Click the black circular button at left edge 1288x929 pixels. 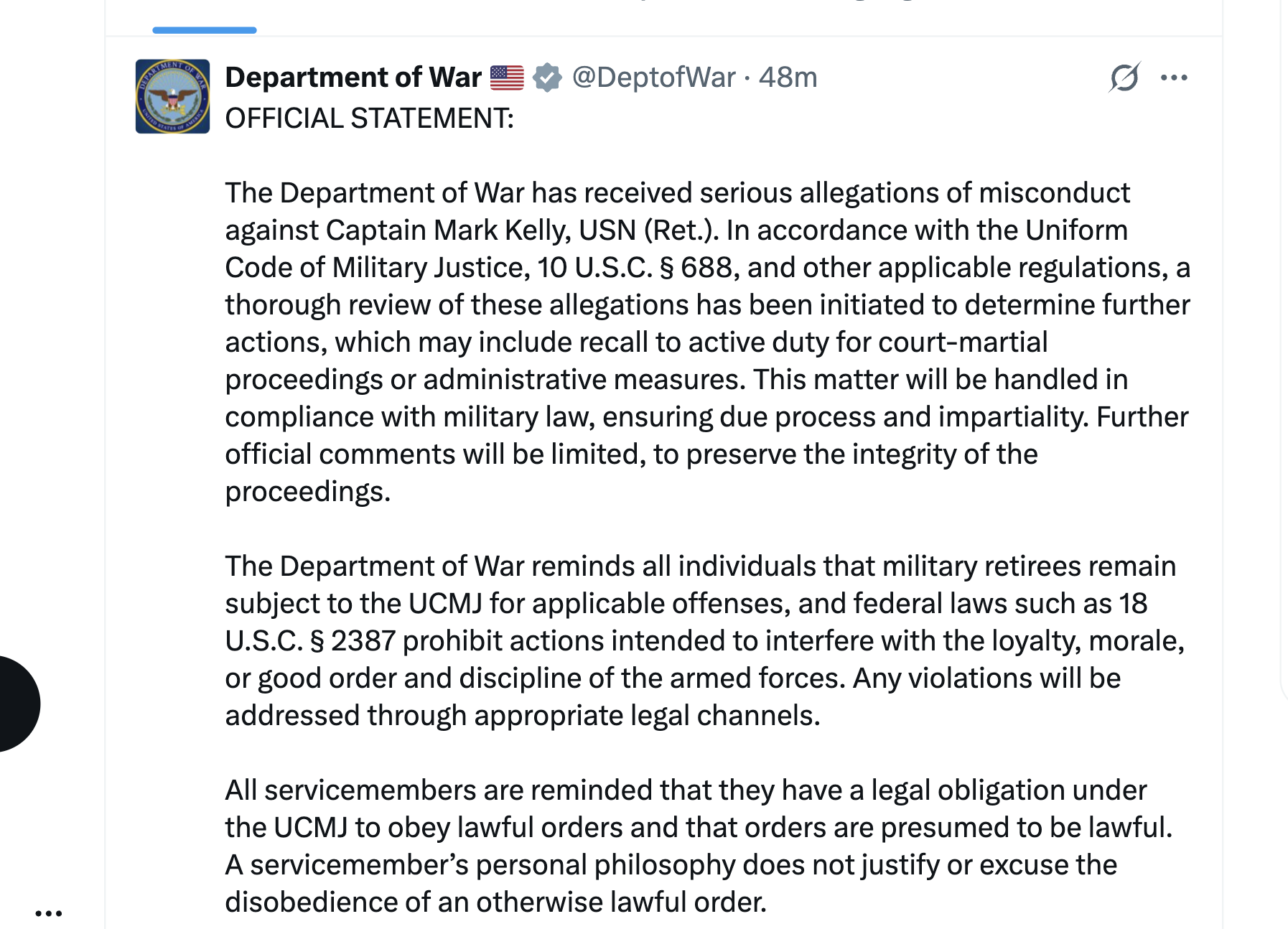[x=14, y=704]
